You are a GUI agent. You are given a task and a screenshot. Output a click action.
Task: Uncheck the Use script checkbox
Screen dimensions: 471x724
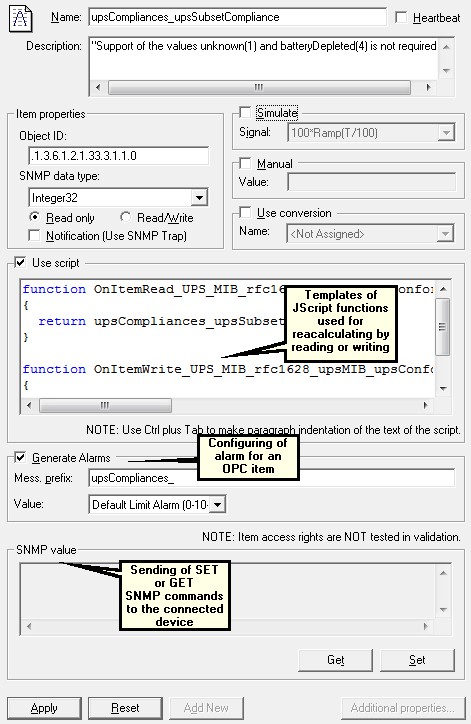(20, 263)
